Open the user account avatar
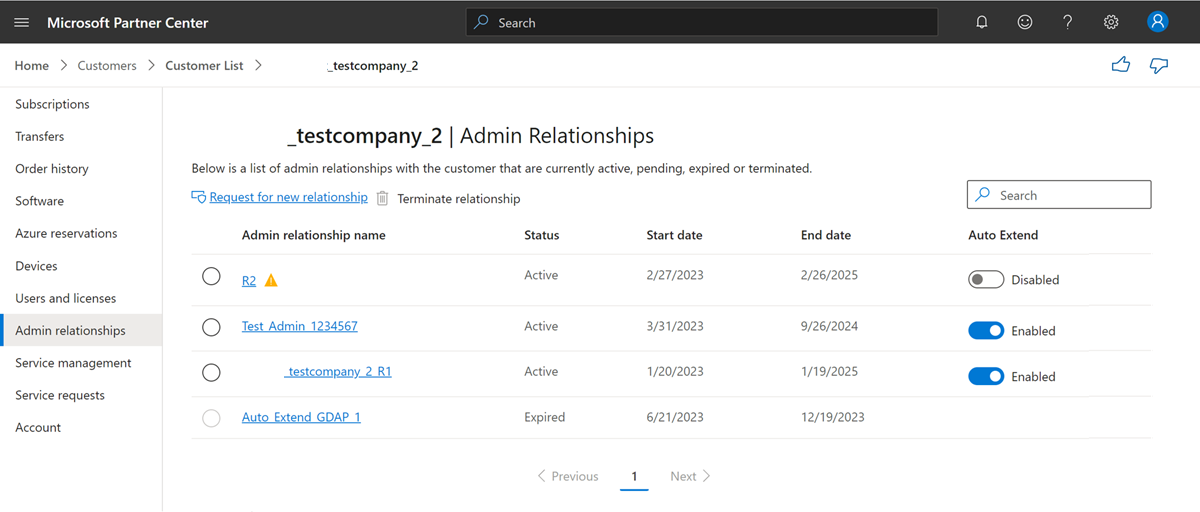Viewport: 1200px width, 512px height. pyautogui.click(x=1158, y=22)
